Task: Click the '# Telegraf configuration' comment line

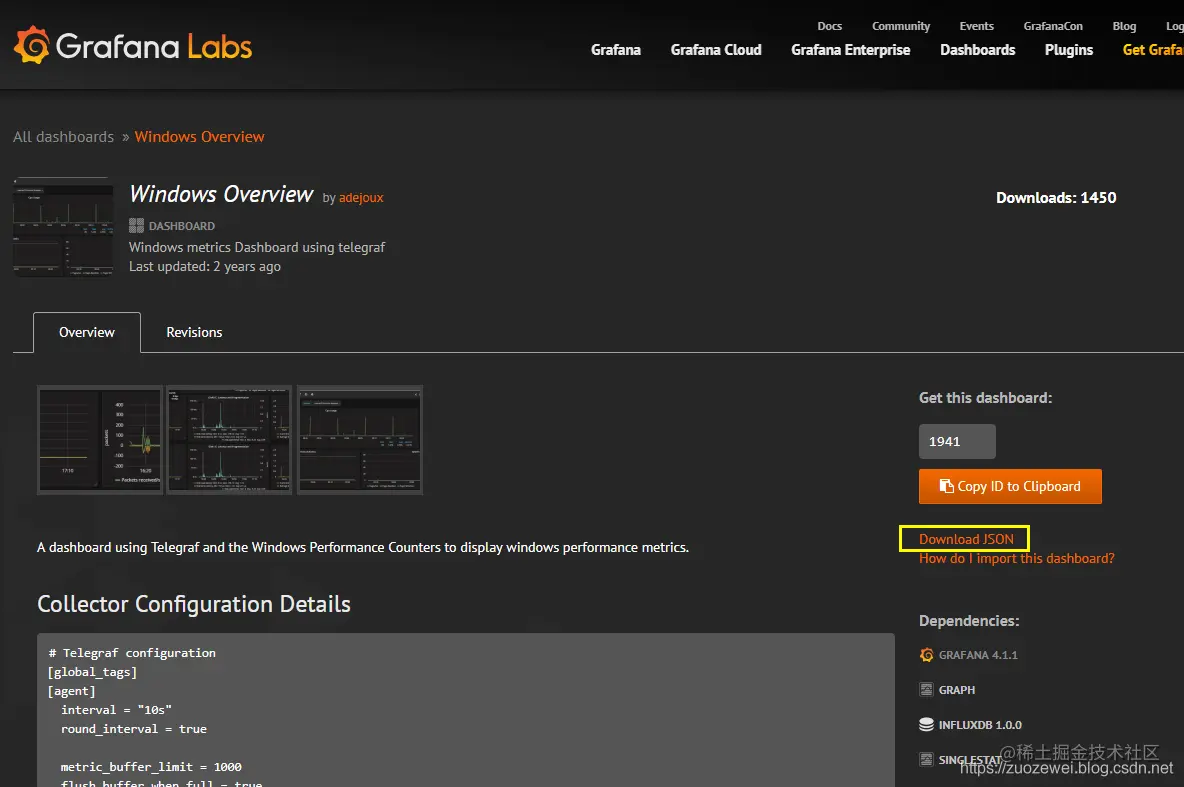Action: (132, 653)
